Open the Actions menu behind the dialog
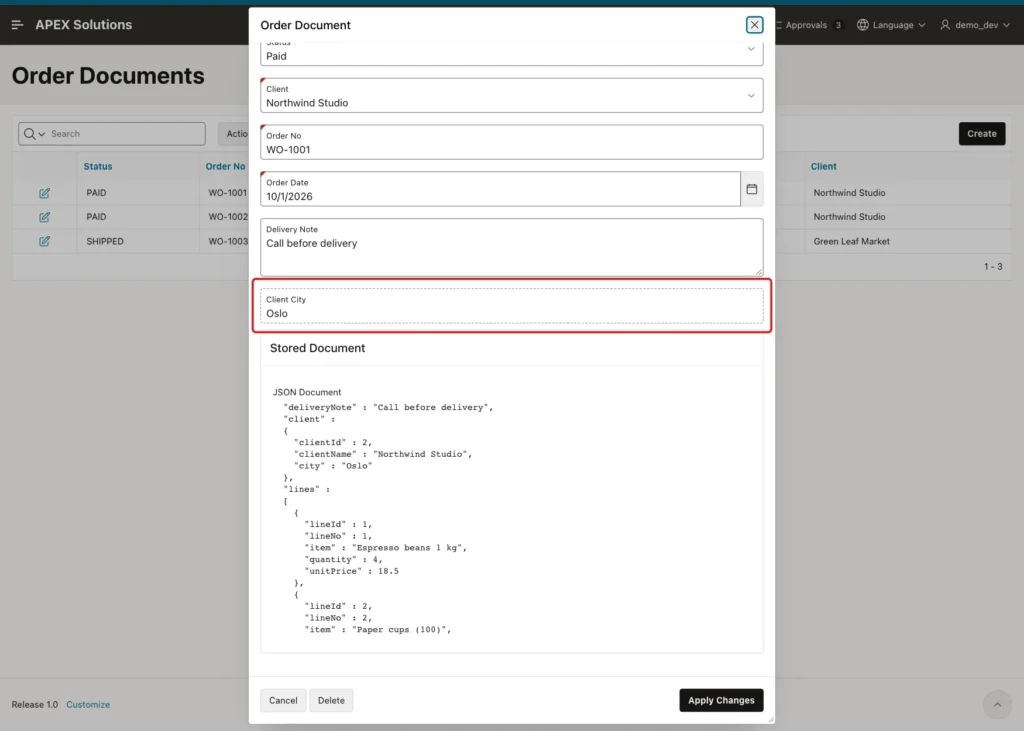This screenshot has width=1024, height=731. 234,133
